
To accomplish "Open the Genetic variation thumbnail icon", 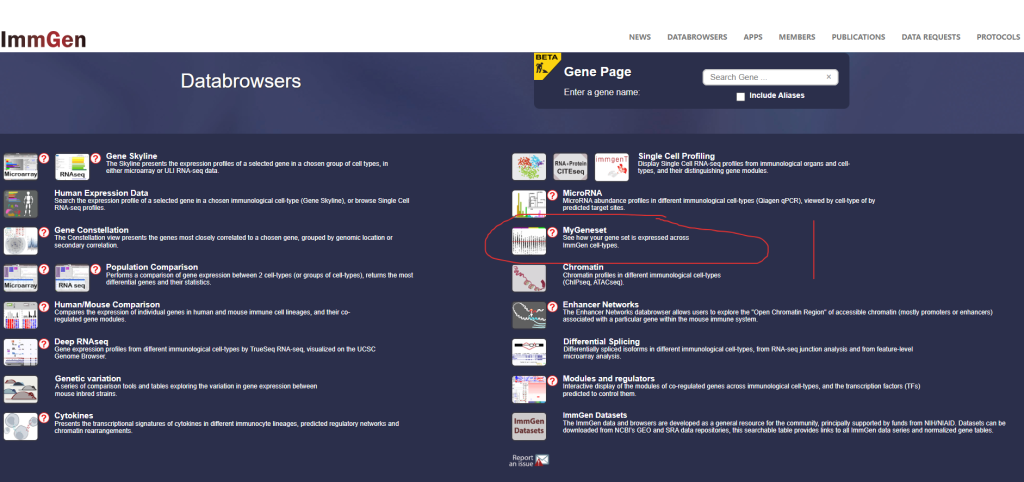I will point(21,389).
